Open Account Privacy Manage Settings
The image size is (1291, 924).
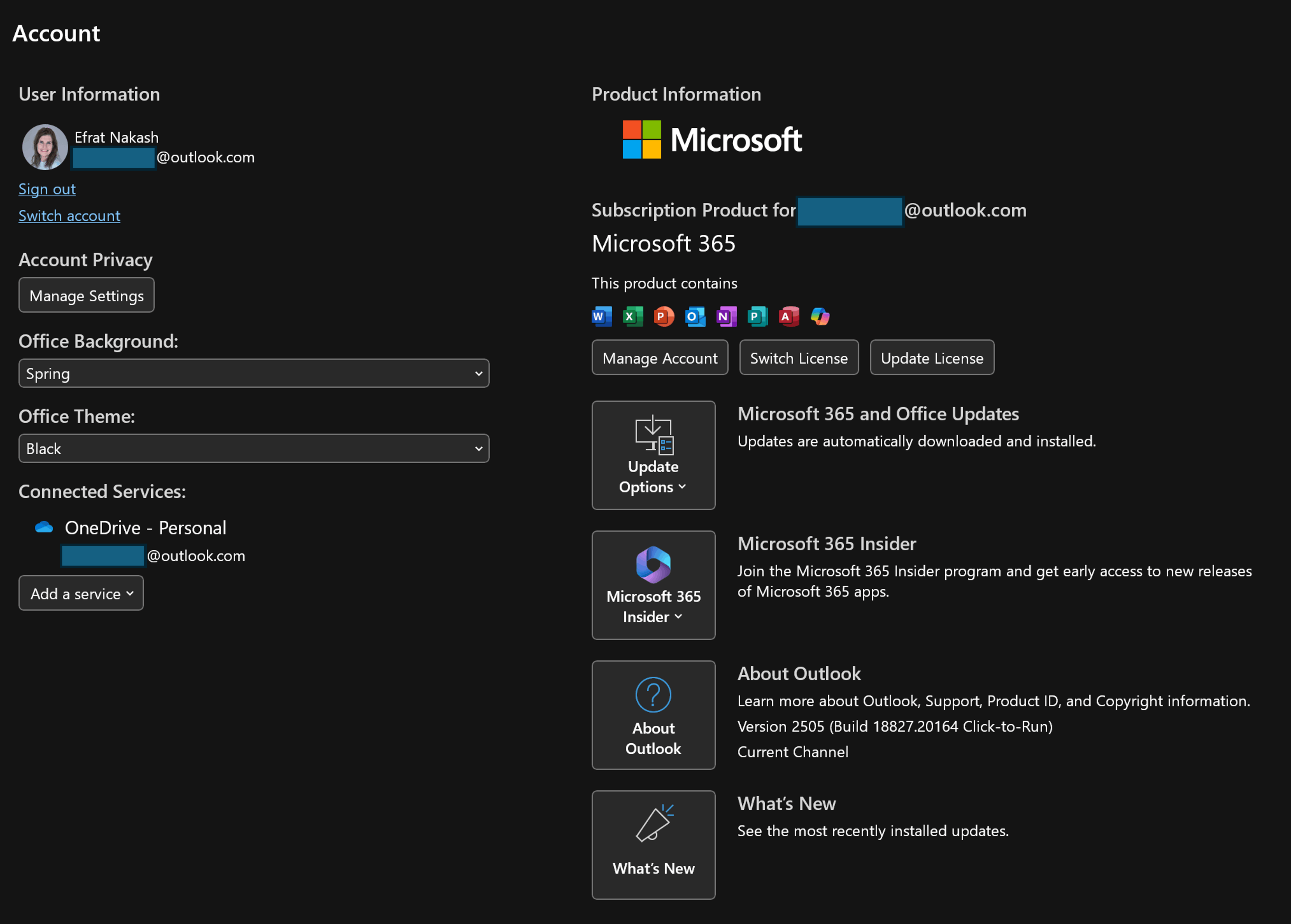coord(86,295)
